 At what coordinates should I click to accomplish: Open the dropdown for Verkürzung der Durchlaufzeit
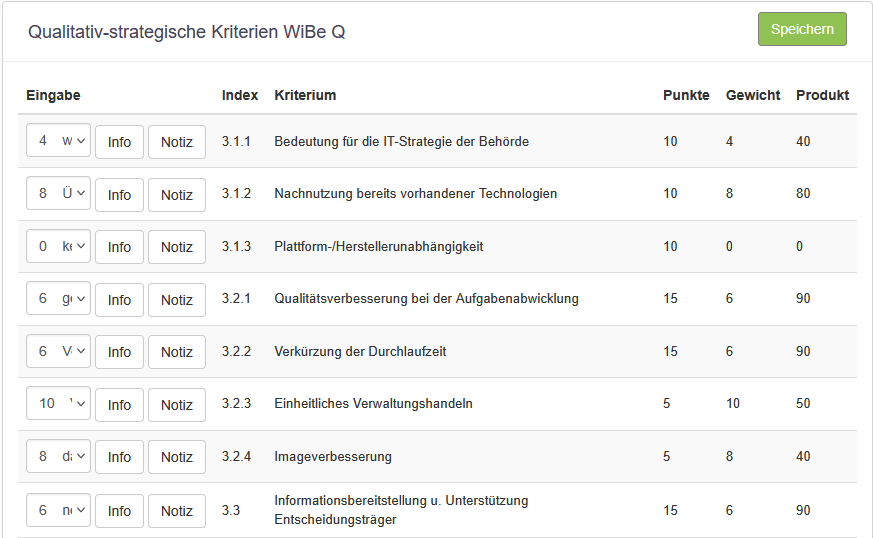point(58,351)
